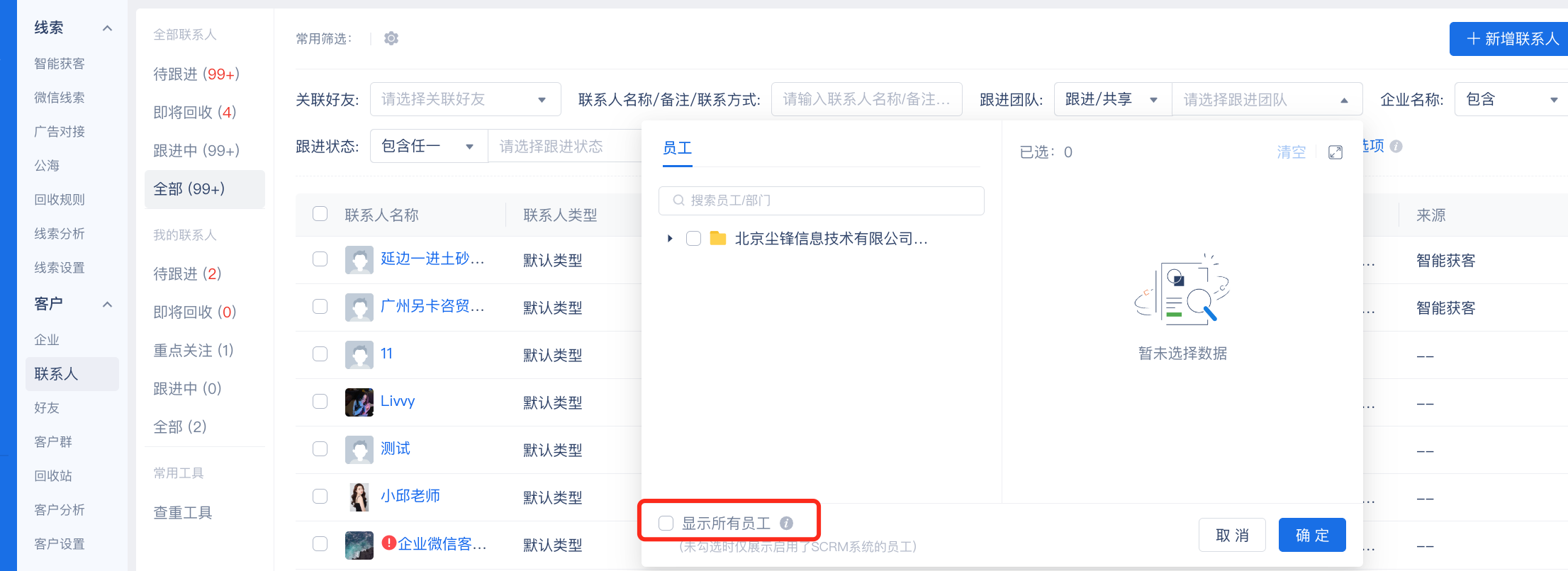Open the common filter settings gear

(x=391, y=38)
